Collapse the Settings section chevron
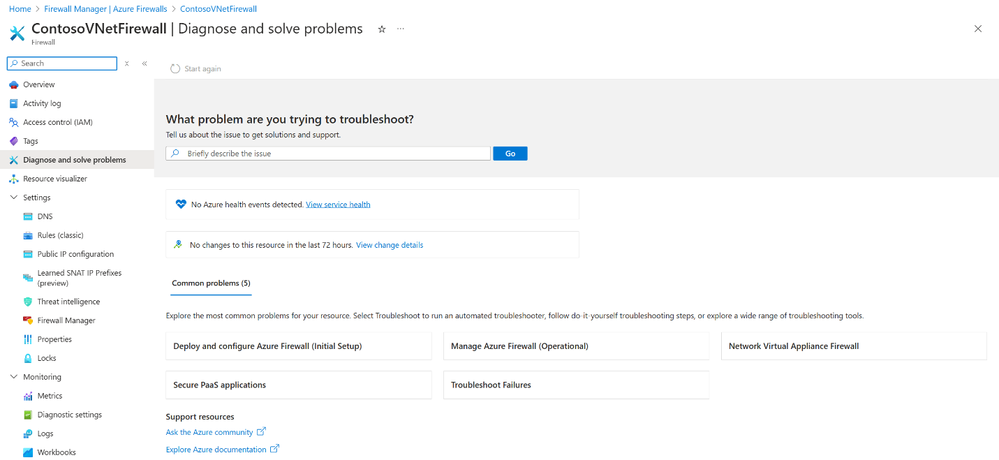 tap(13, 198)
